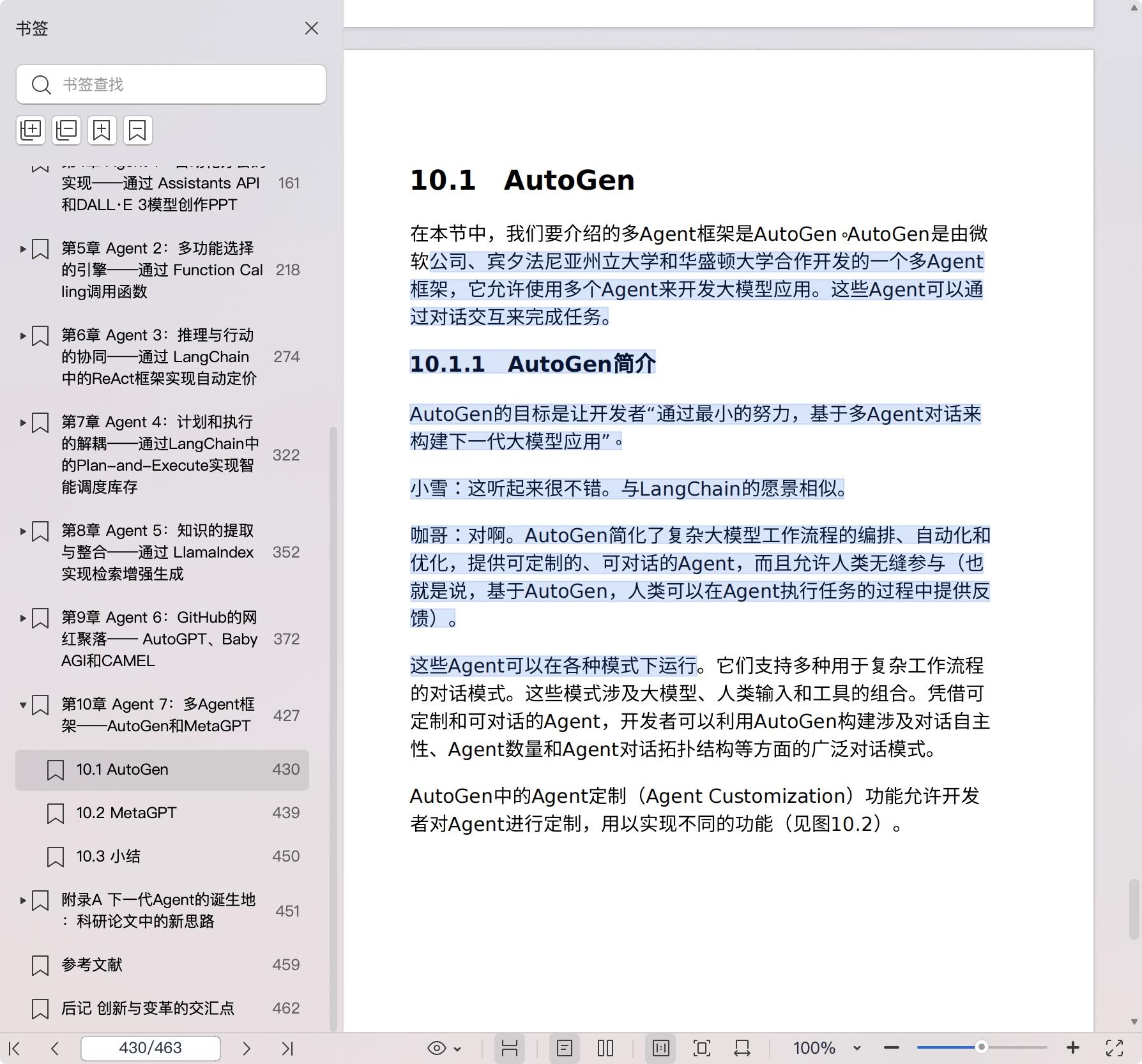The image size is (1142, 1064).
Task: Zoom in with plus button
Action: point(1073,1048)
